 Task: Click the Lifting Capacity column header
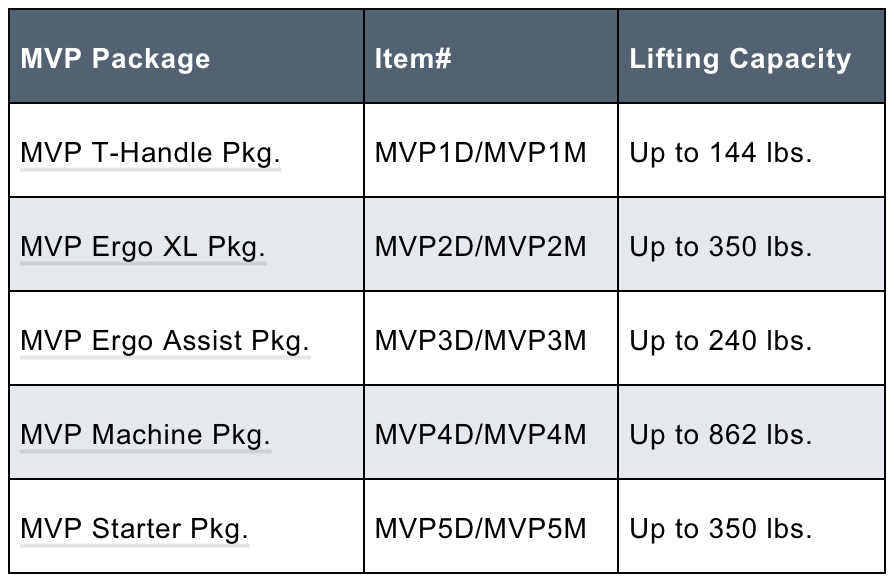[x=740, y=58]
